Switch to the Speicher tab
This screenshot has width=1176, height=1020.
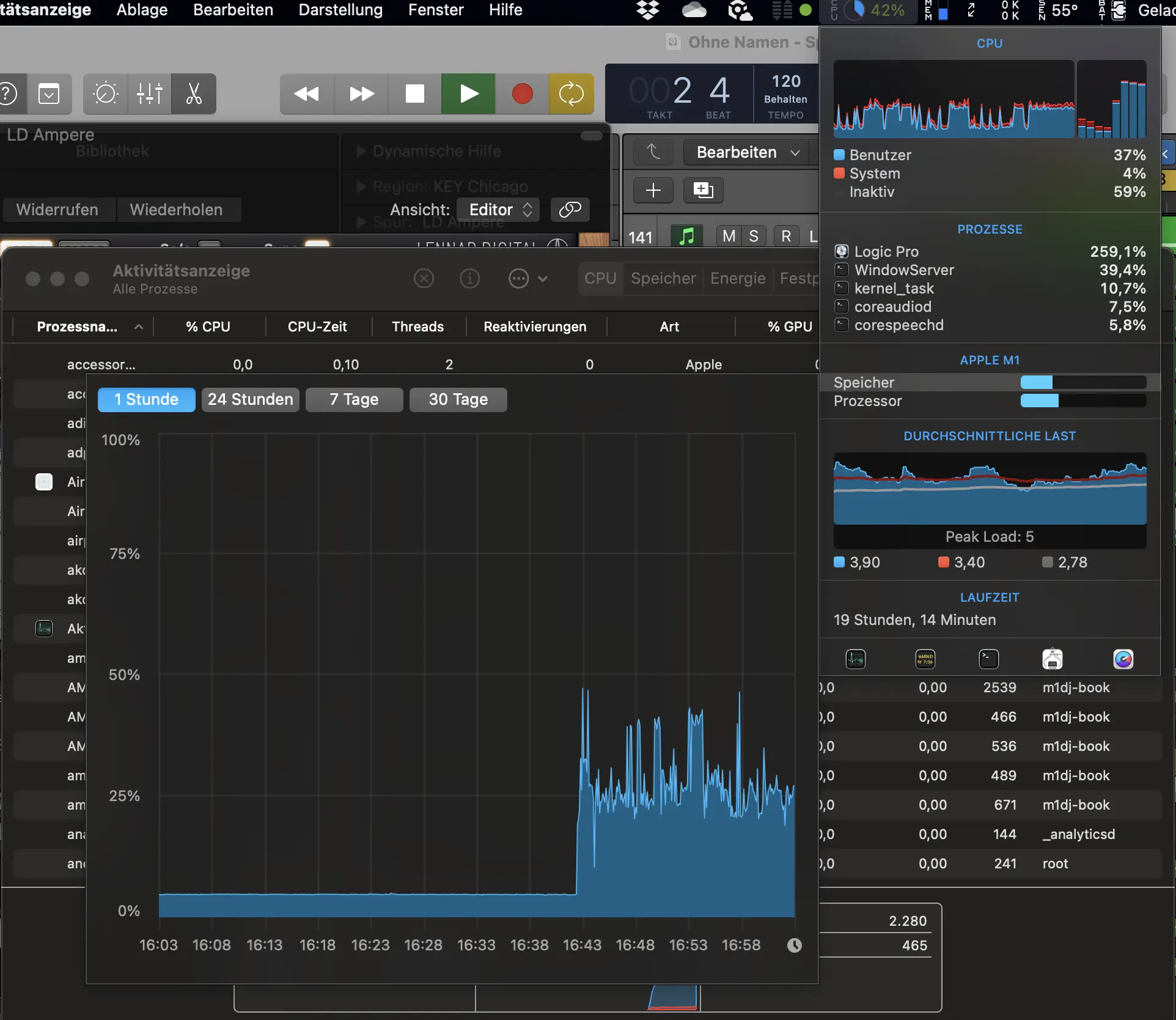click(x=663, y=279)
